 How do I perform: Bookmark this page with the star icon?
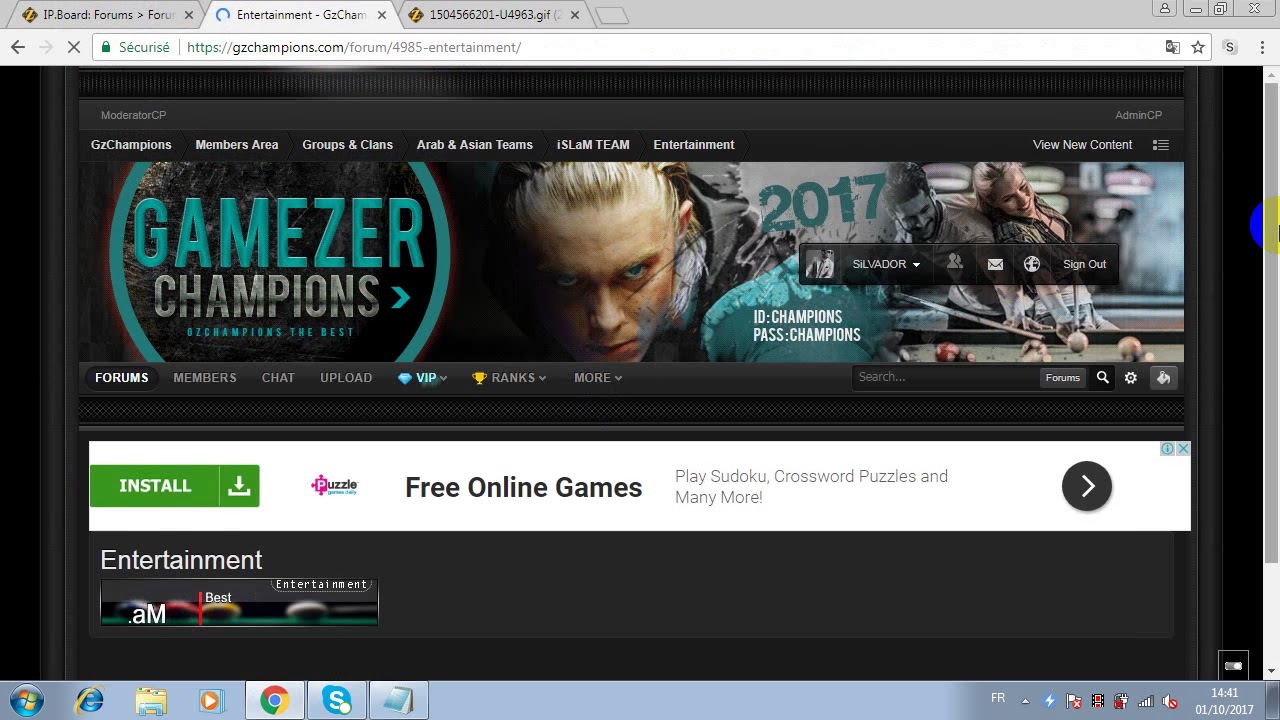click(1198, 47)
